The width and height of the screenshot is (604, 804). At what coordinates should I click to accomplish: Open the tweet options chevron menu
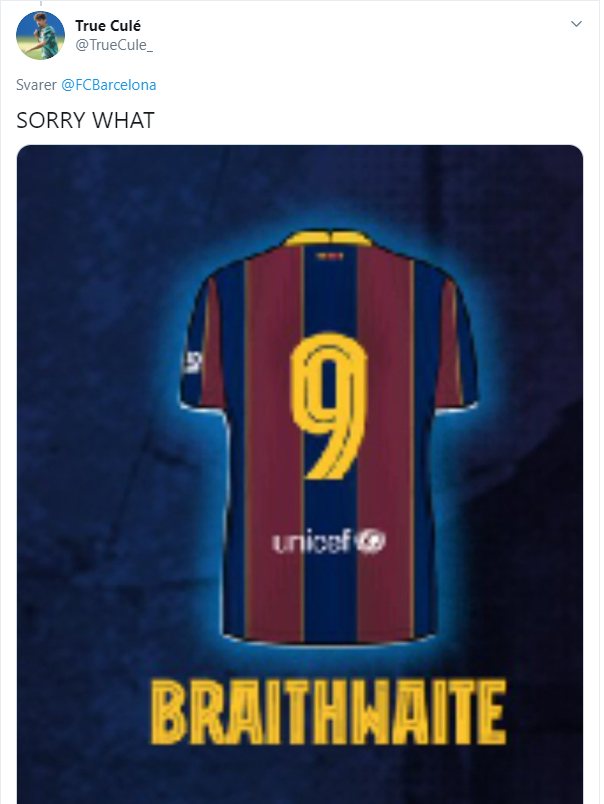[576, 24]
